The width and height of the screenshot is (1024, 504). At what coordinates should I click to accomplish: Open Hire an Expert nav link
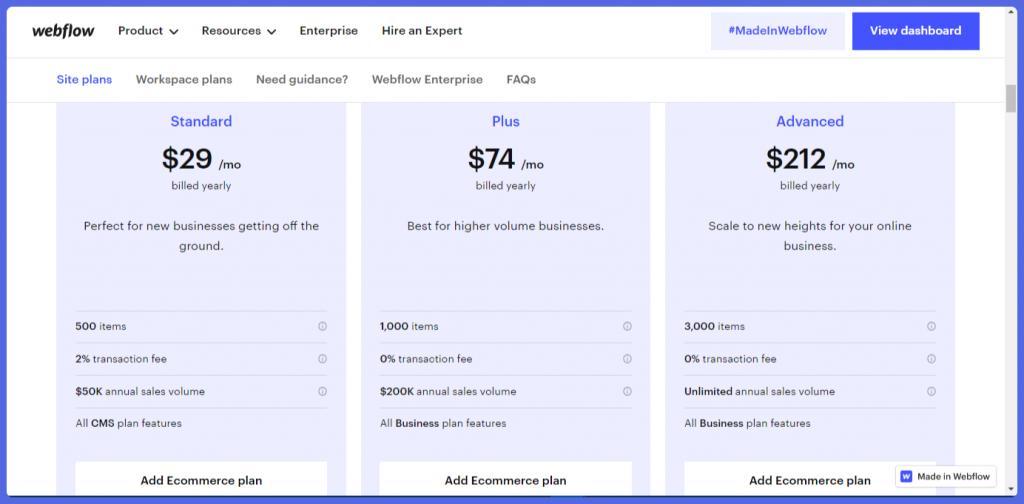(x=422, y=31)
